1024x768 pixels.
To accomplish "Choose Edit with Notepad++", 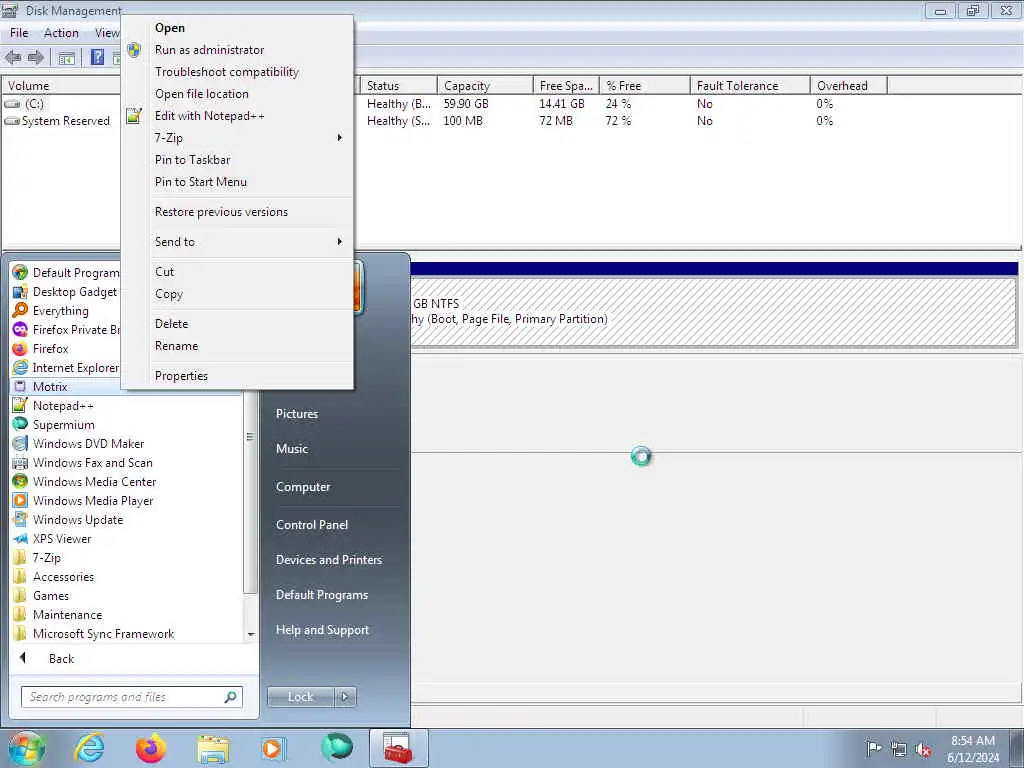I will point(238,116).
